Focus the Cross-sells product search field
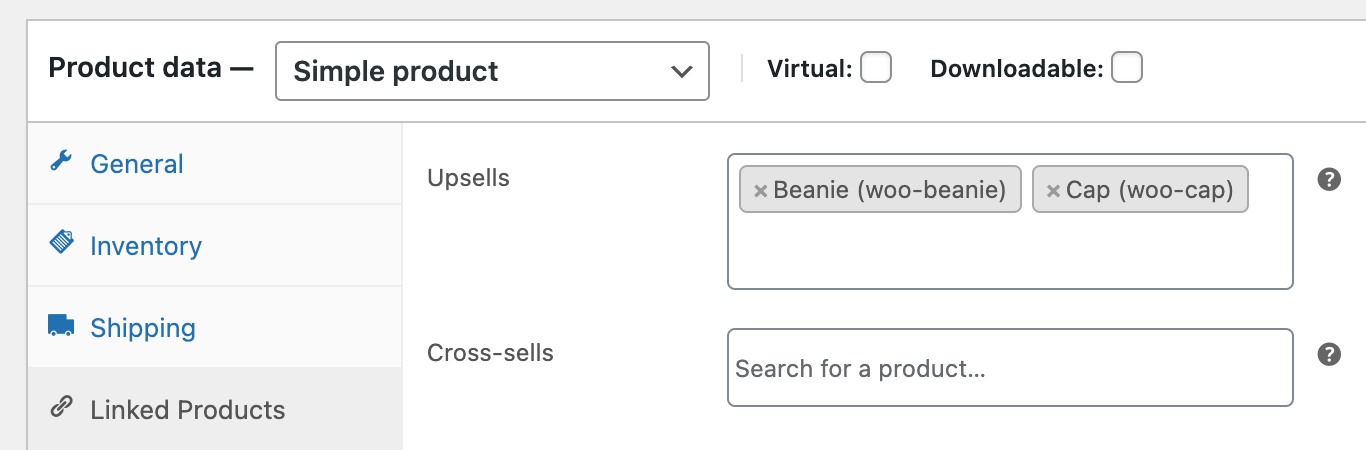 1010,368
